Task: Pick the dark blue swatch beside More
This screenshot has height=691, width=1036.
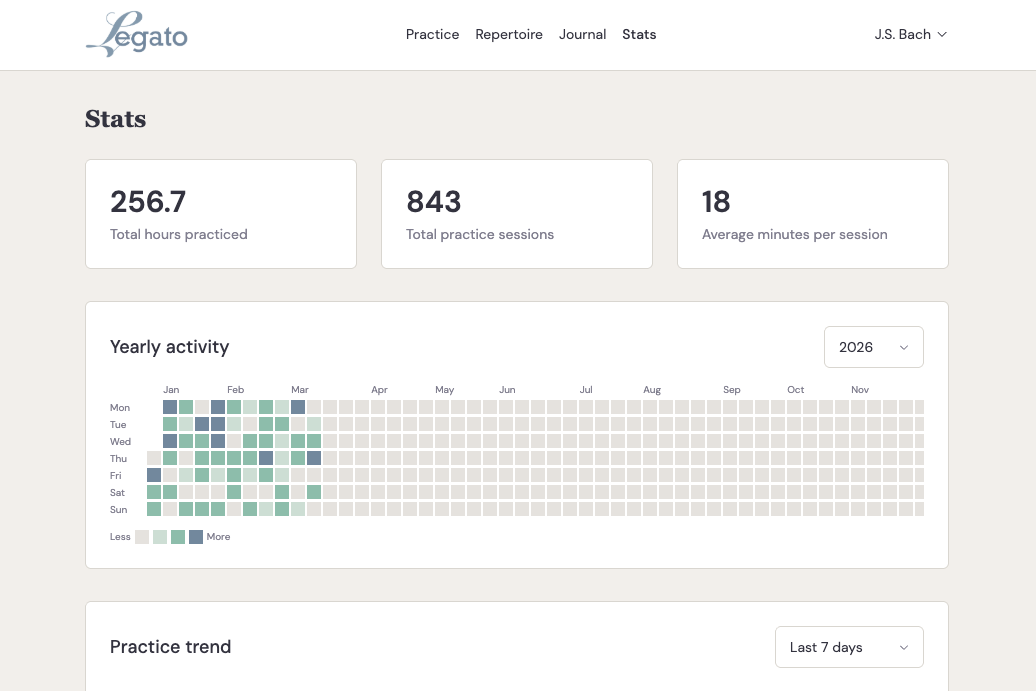Action: [x=196, y=537]
